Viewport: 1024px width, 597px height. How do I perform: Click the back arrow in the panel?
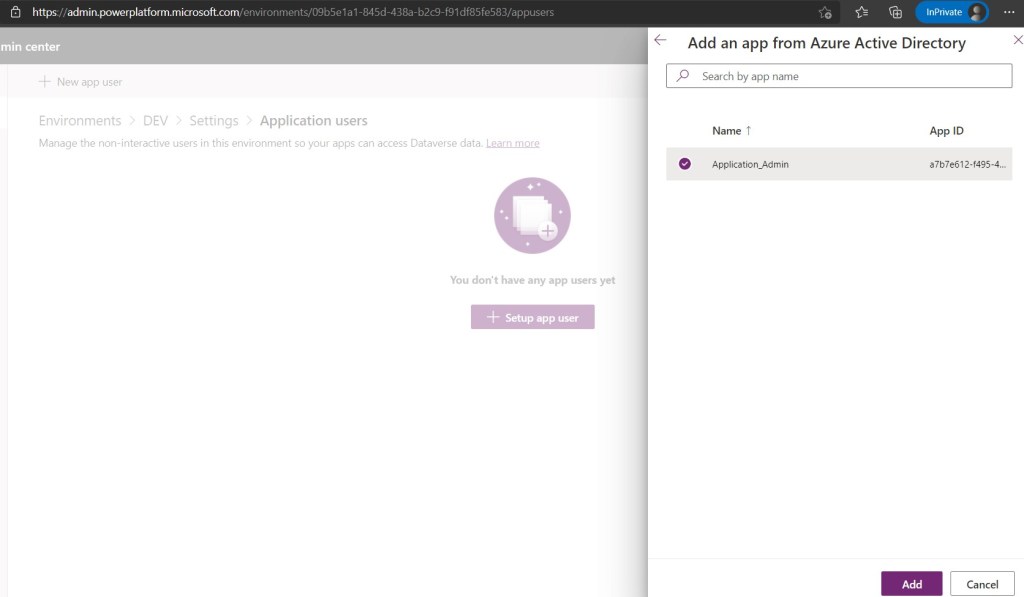click(x=660, y=41)
